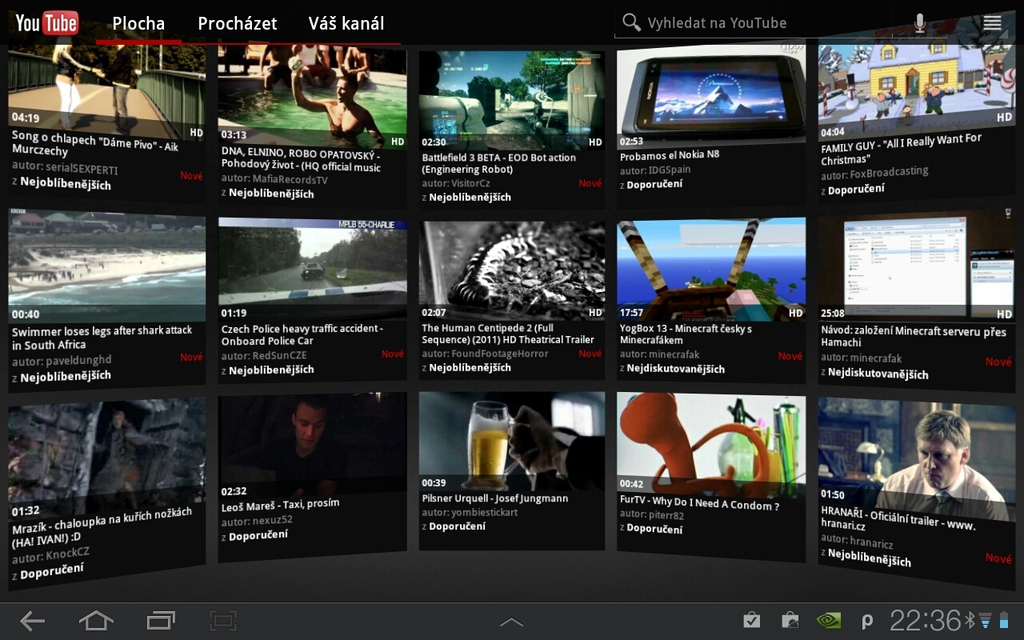This screenshot has width=1024, height=640.
Task: Open Recent apps from the navigation bar
Action: tap(160, 620)
